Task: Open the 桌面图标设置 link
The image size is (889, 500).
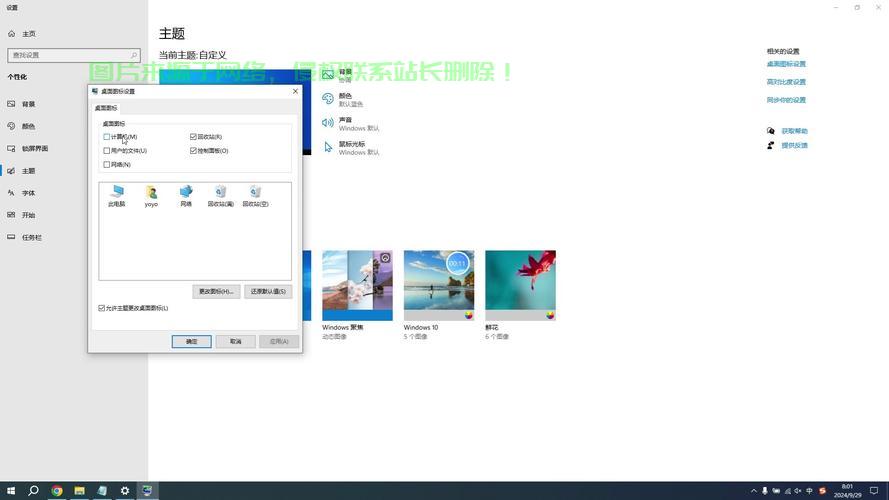Action: click(x=786, y=64)
